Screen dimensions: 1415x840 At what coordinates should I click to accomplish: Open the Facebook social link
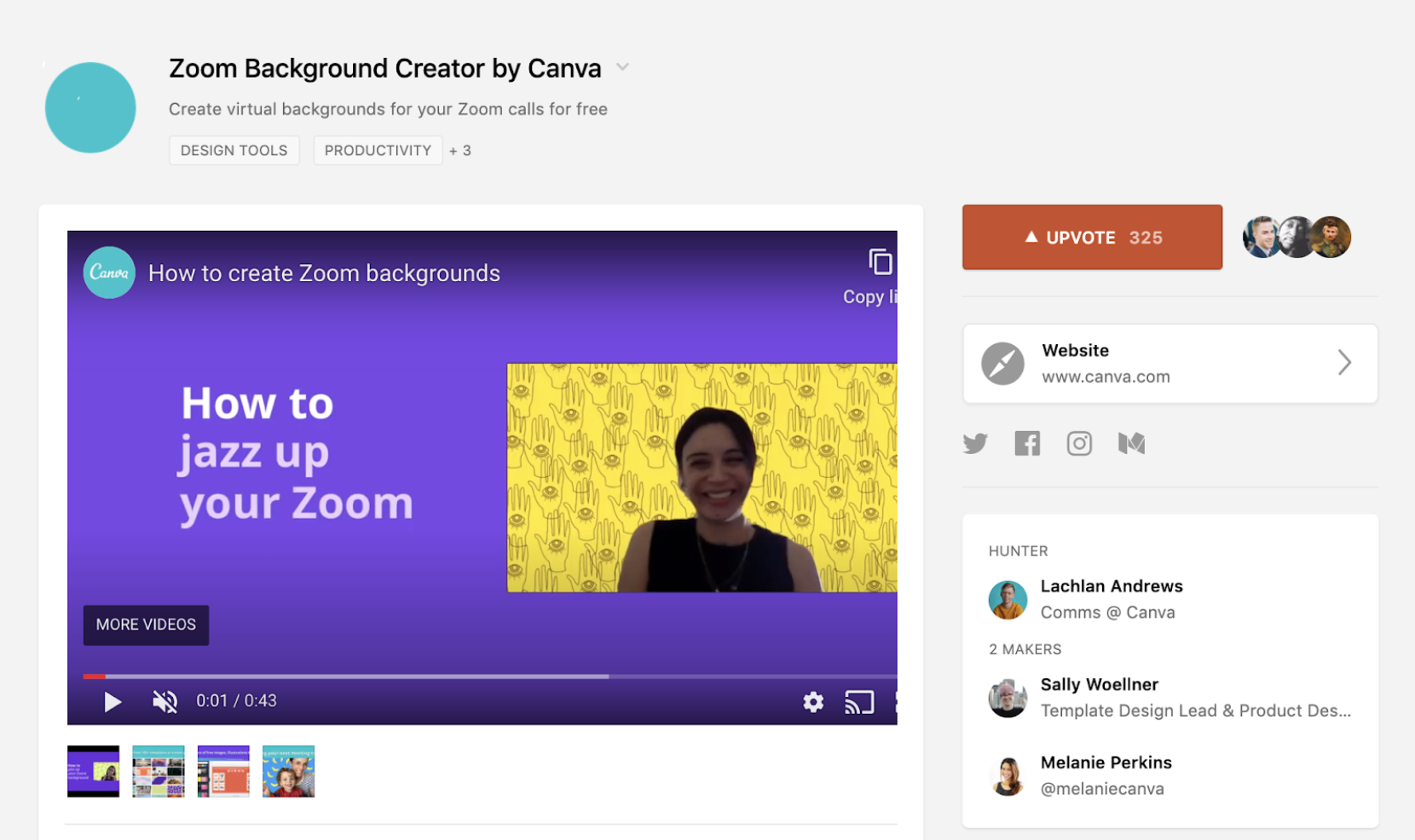pos(1027,444)
